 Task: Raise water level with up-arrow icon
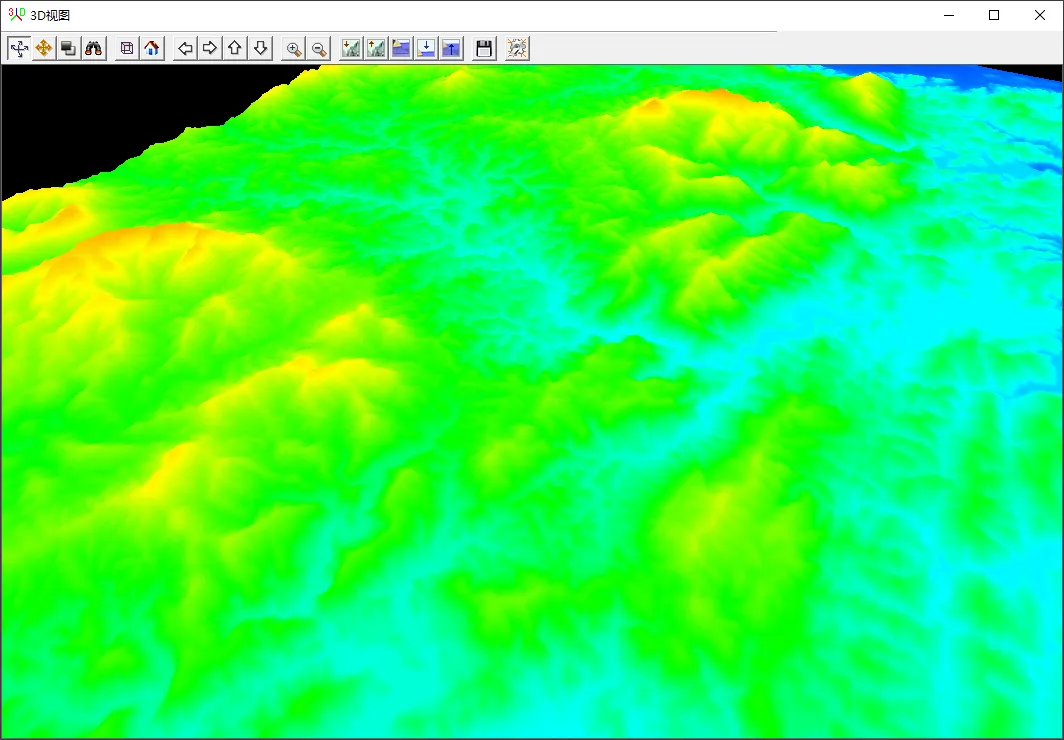pos(451,48)
